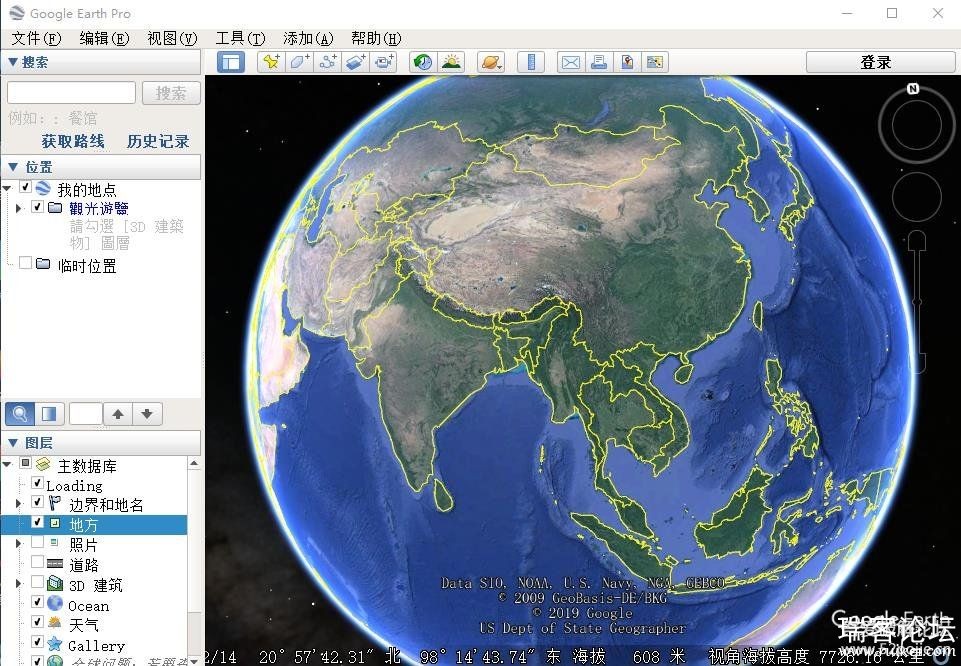Click the 边界和地名 flag icon
Viewport: 961px width, 666px height.
click(x=55, y=504)
